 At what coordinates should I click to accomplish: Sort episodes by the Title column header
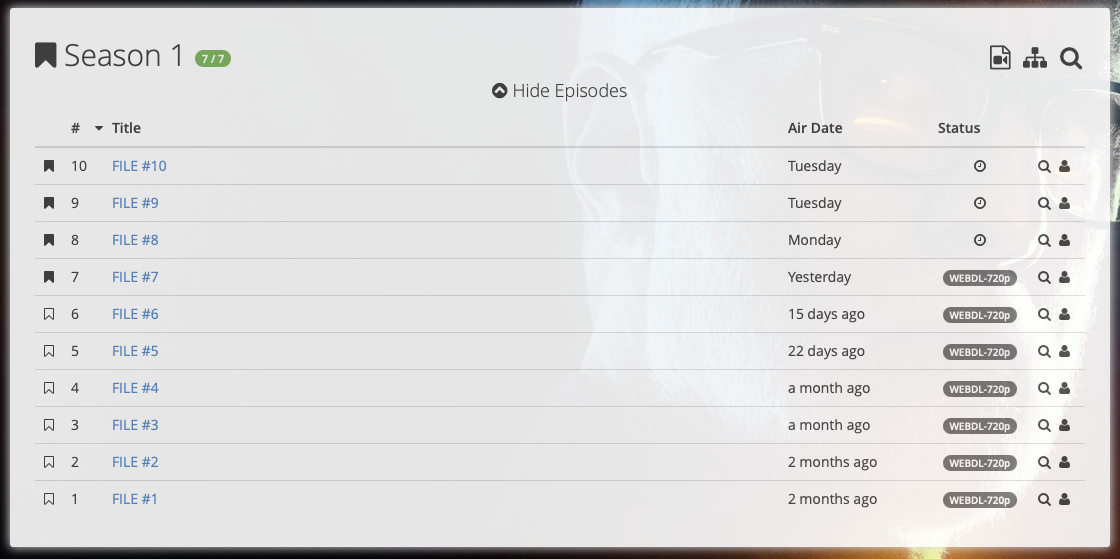tap(126, 128)
